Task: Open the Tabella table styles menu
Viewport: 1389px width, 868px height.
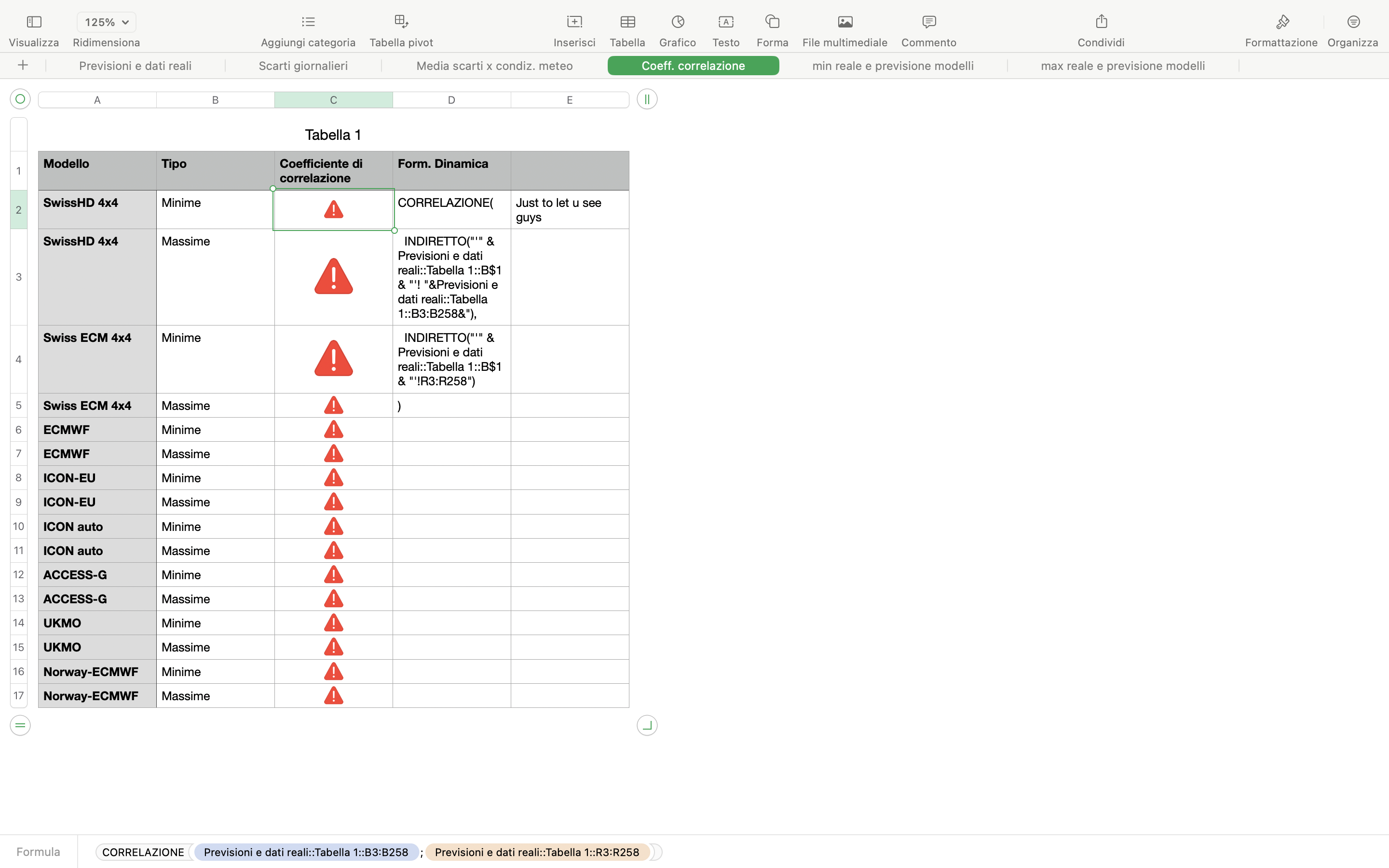Action: click(627, 22)
